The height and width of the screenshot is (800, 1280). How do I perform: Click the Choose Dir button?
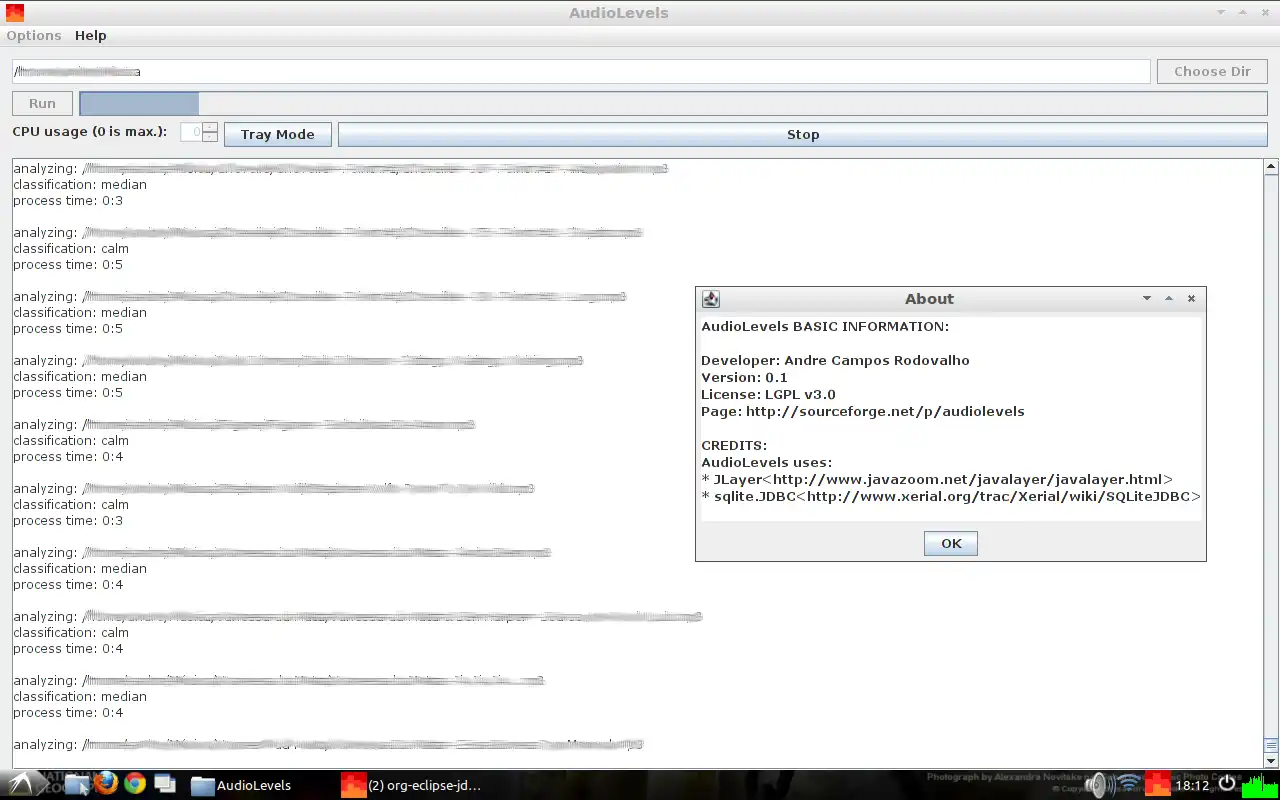pyautogui.click(x=1212, y=72)
